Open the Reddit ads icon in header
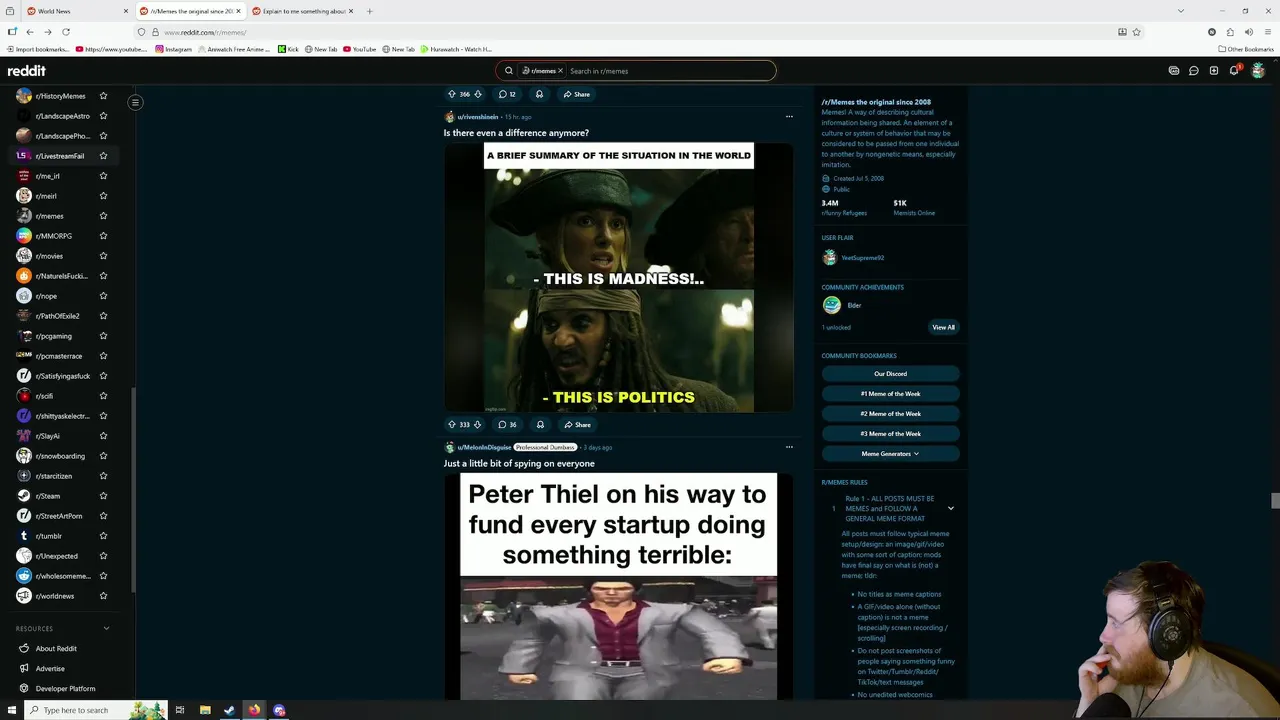The height and width of the screenshot is (720, 1280). point(1174,71)
